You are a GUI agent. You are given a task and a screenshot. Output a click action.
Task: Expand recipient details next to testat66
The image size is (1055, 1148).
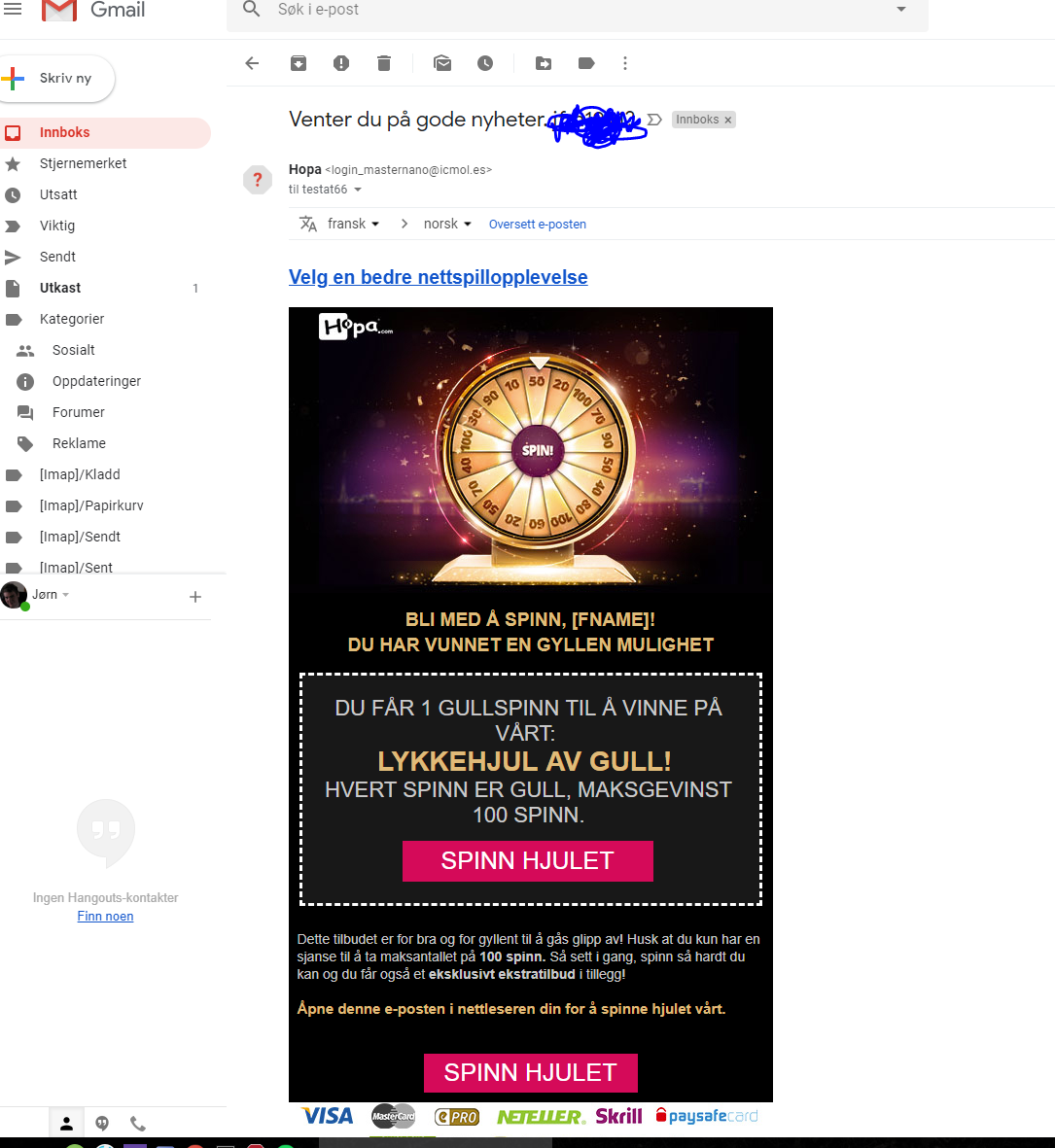tap(358, 190)
